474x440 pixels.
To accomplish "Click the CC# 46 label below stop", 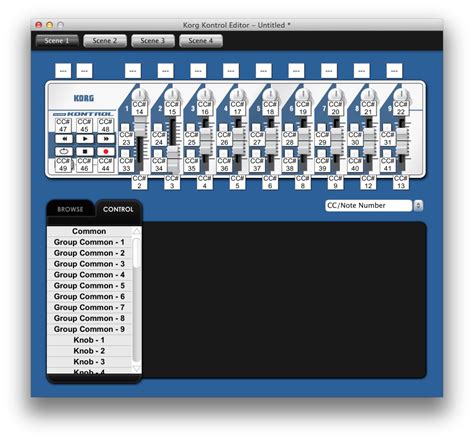I will [x=84, y=165].
